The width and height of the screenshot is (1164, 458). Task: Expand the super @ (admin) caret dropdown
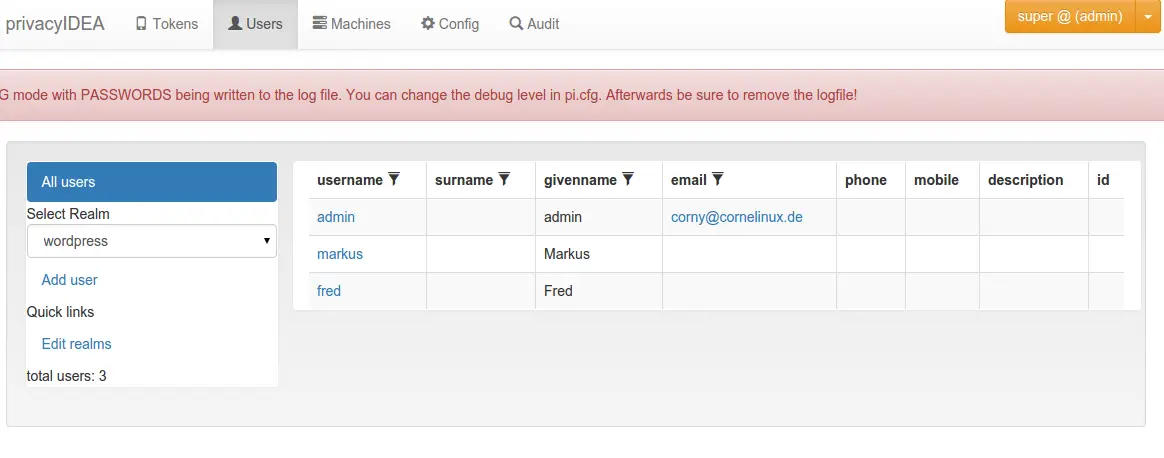point(1148,16)
